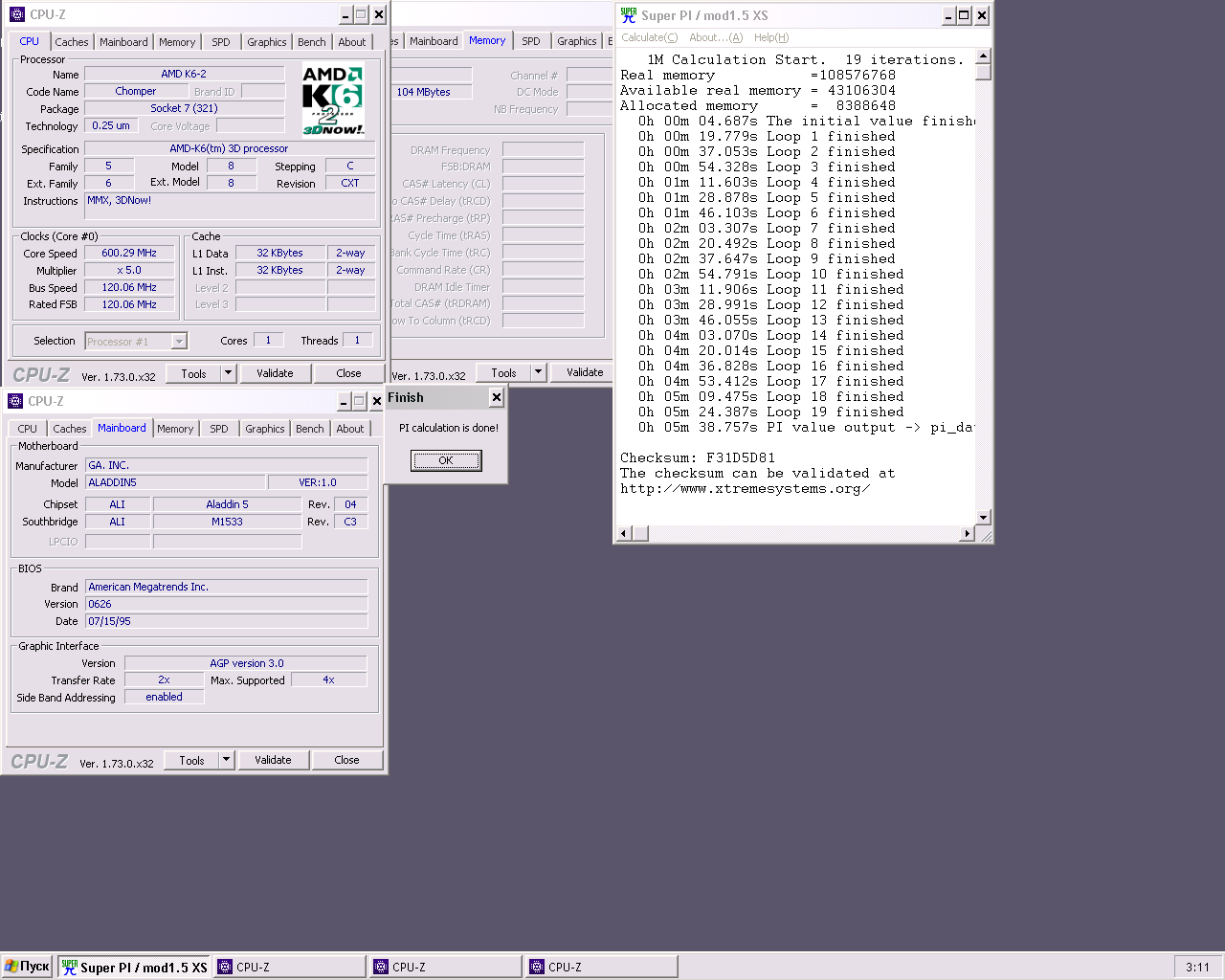The height and width of the screenshot is (980, 1225).
Task: Switch to the Graphics tab in the CPU tab window
Action: coord(266,42)
